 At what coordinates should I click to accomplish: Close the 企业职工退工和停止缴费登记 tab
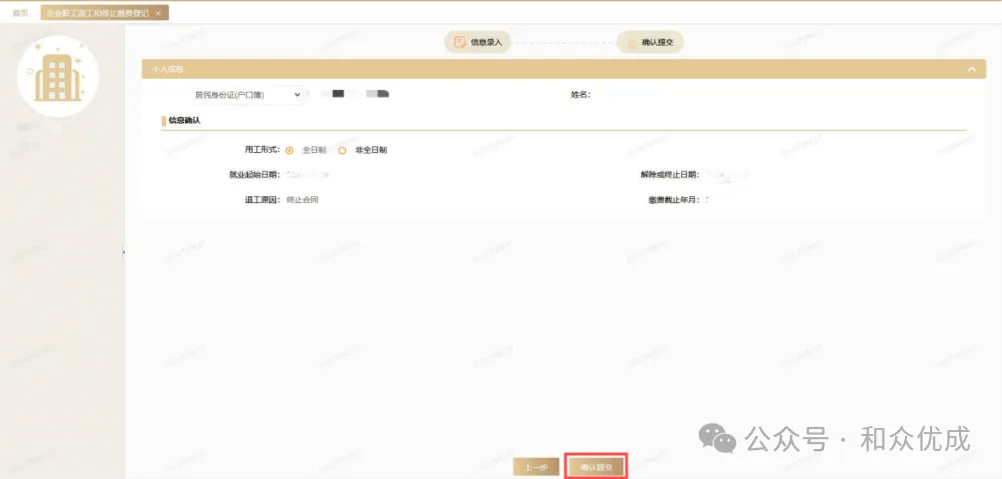point(158,13)
